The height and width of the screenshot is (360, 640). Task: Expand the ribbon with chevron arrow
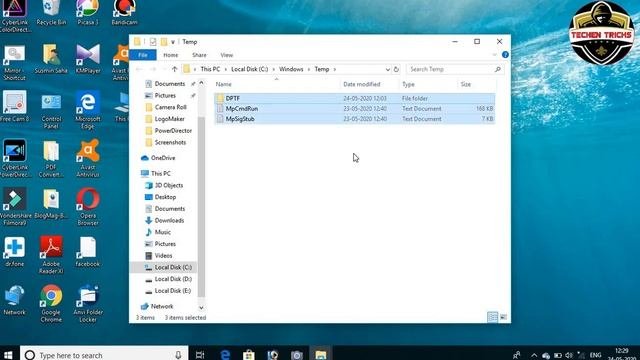(494, 55)
